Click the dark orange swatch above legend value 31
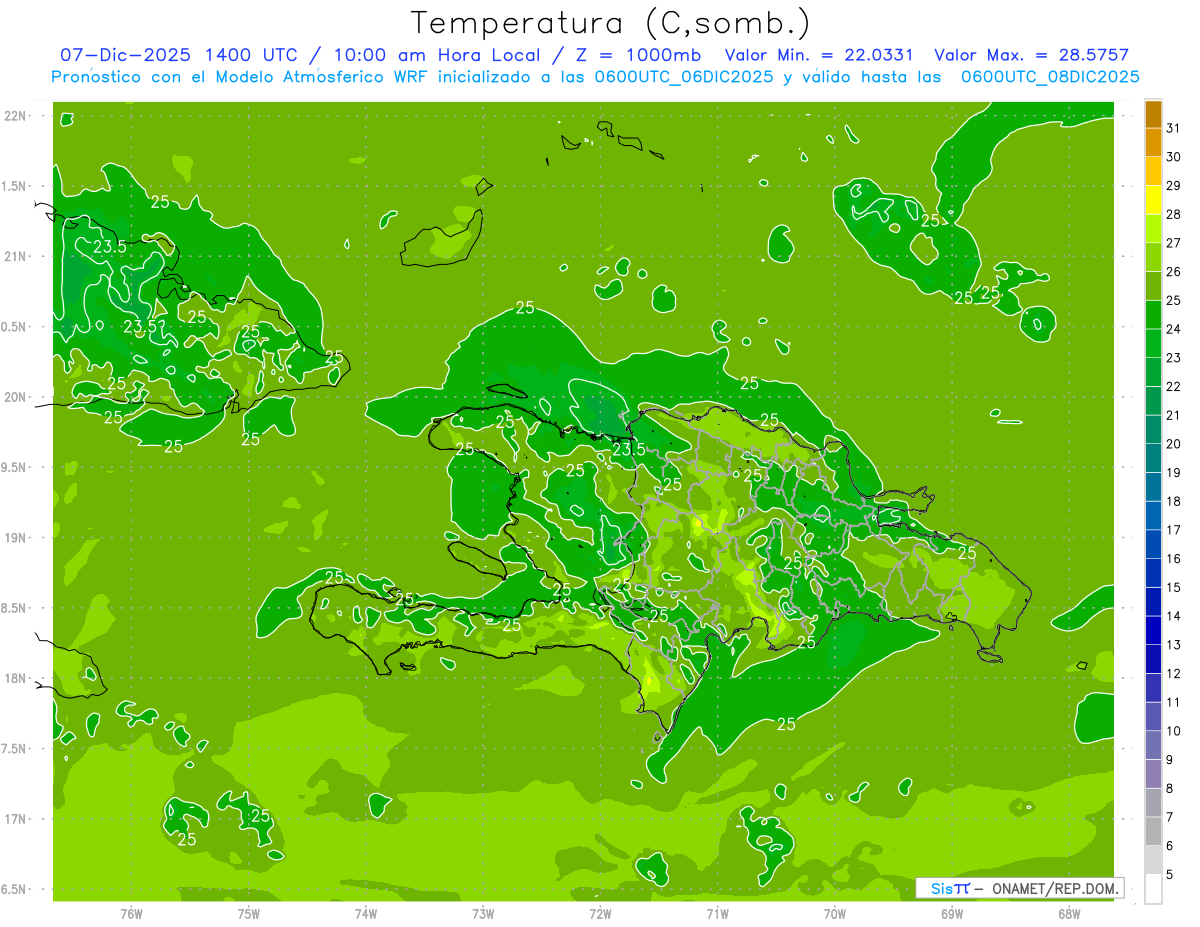The image size is (1200, 927). (x=1153, y=114)
